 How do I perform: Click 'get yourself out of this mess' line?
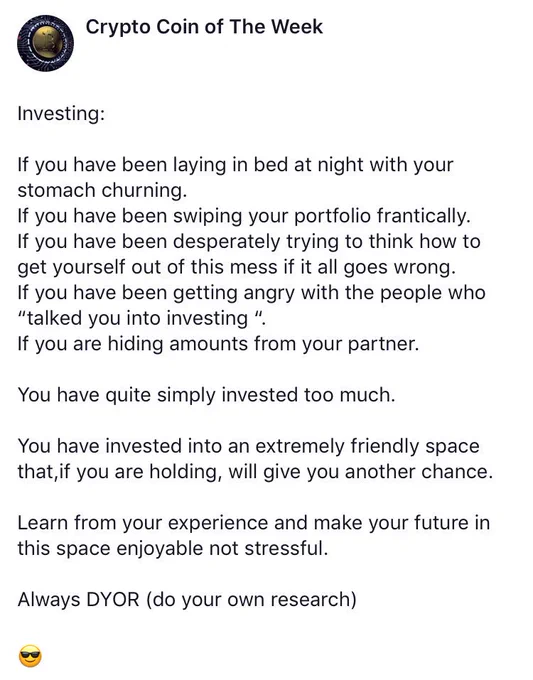pyautogui.click(x=237, y=267)
